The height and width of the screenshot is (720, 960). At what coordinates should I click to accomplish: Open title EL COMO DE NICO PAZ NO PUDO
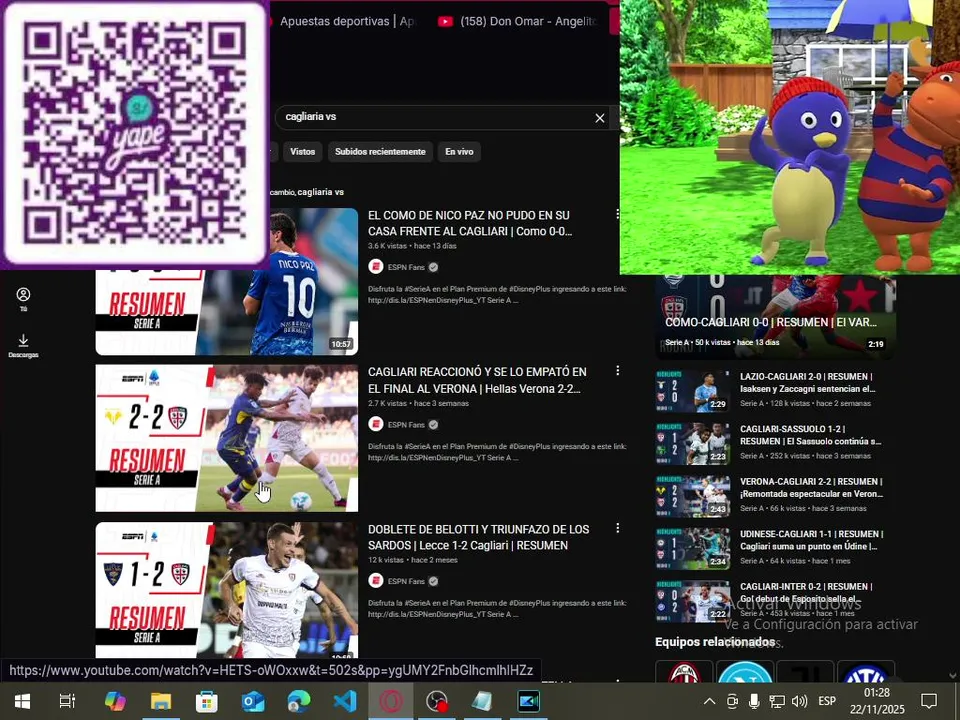(470, 223)
